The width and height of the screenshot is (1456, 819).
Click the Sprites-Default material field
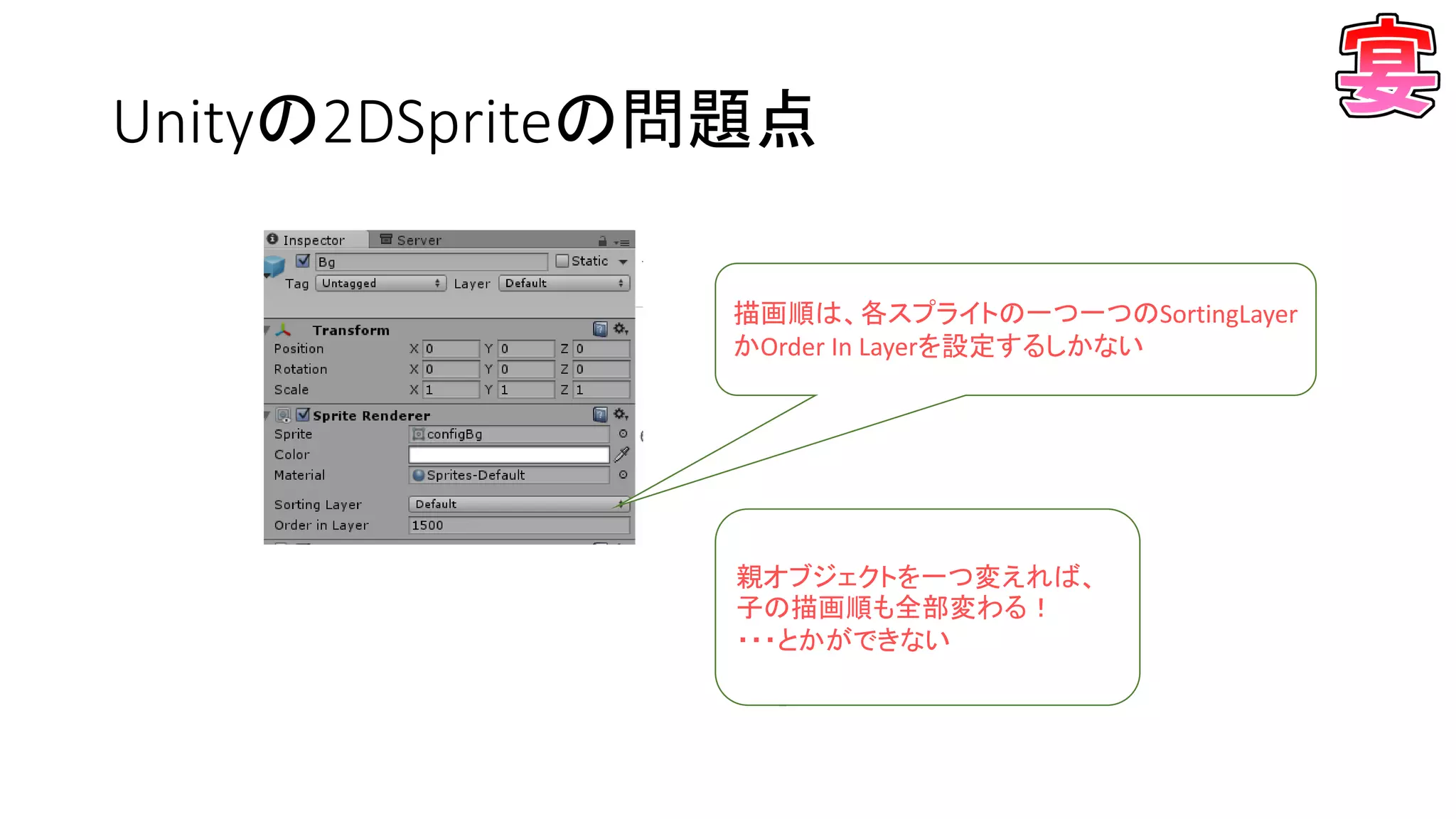[509, 475]
